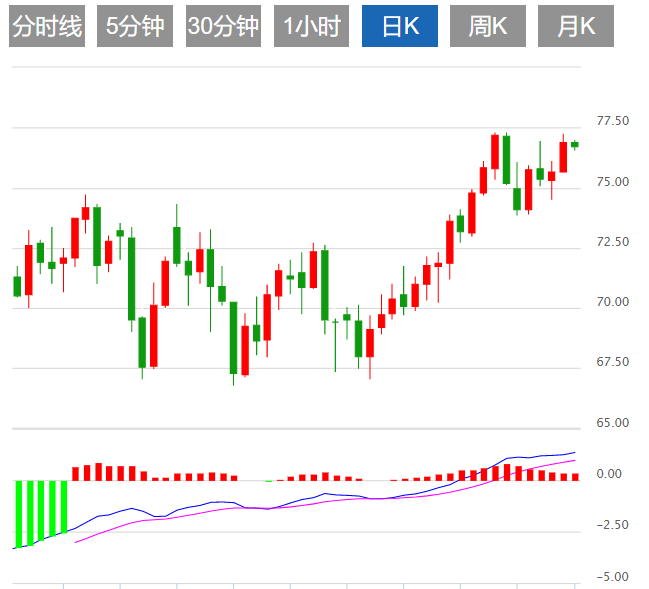Click the rightmost green candlestick
This screenshot has width=649, height=589.
point(575,144)
